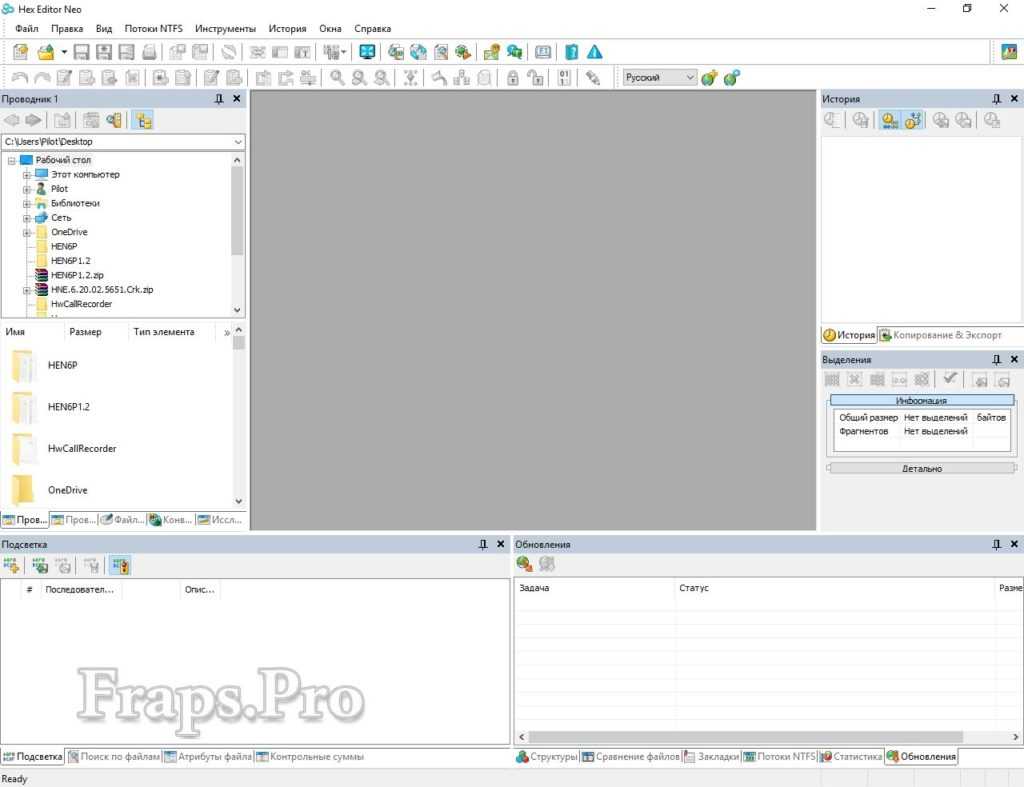The width and height of the screenshot is (1024, 787).
Task: Click the New file toolbar icon
Action: [20, 52]
